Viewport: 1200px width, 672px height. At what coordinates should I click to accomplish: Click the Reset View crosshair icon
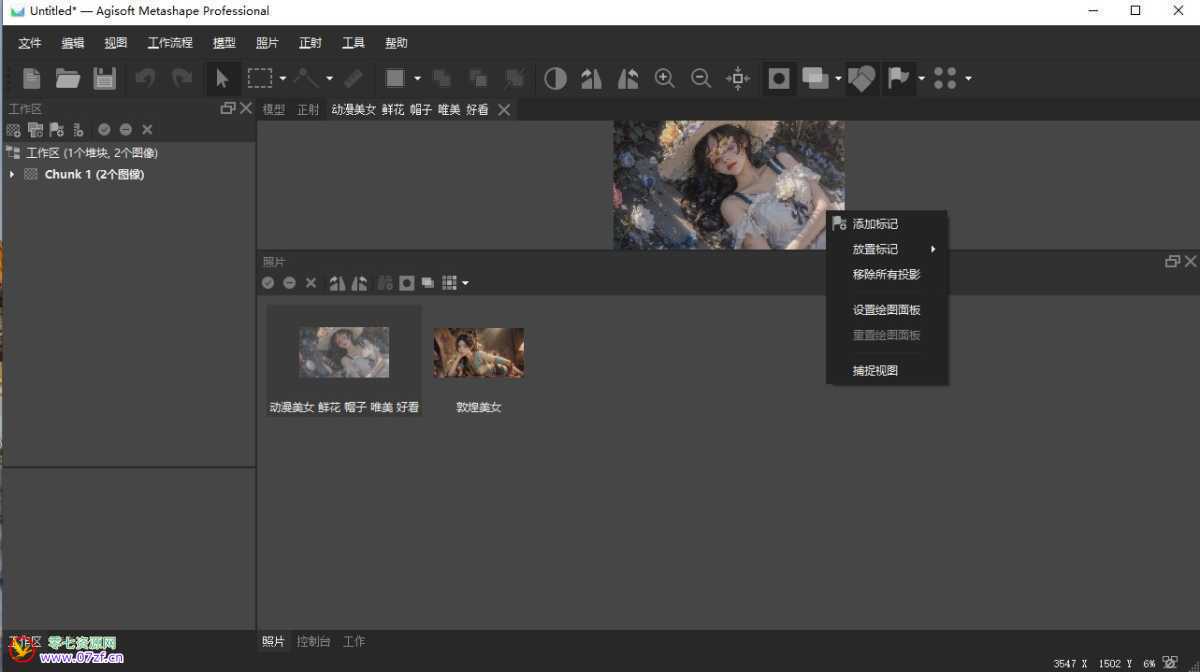tap(737, 78)
